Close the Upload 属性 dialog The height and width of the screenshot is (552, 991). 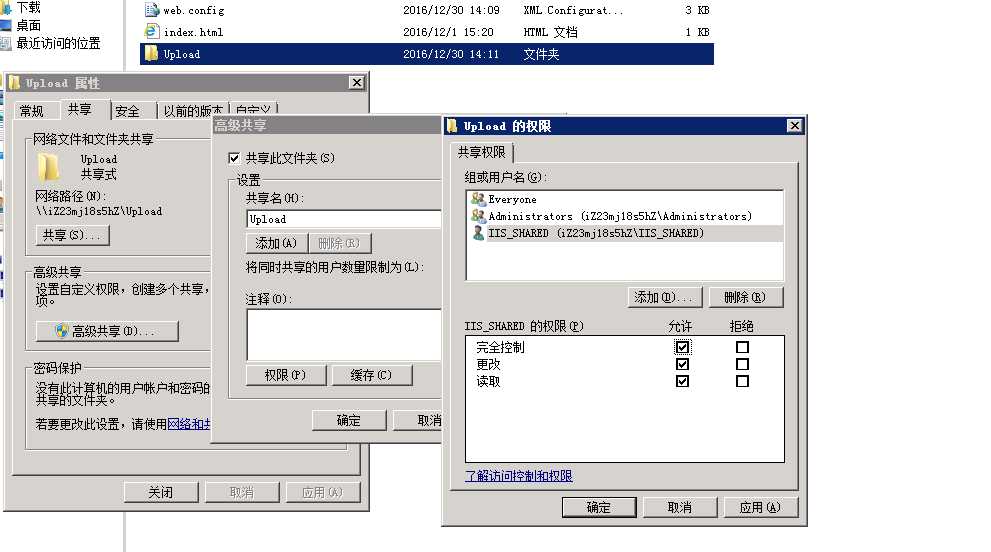356,83
